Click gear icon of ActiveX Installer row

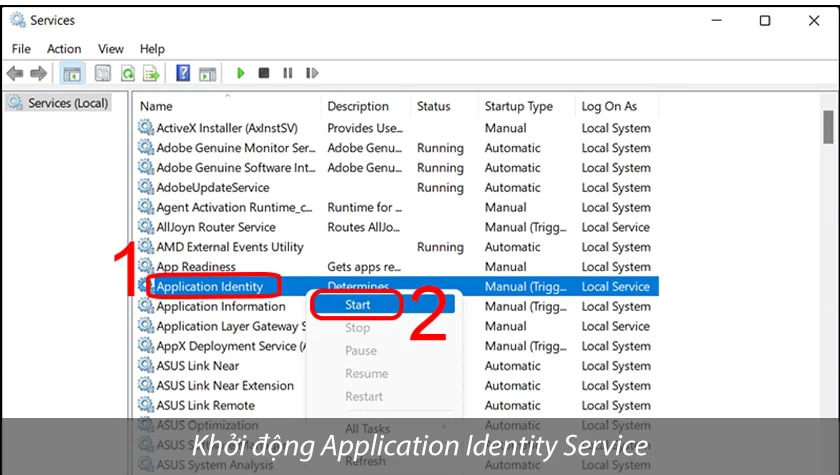[145, 127]
